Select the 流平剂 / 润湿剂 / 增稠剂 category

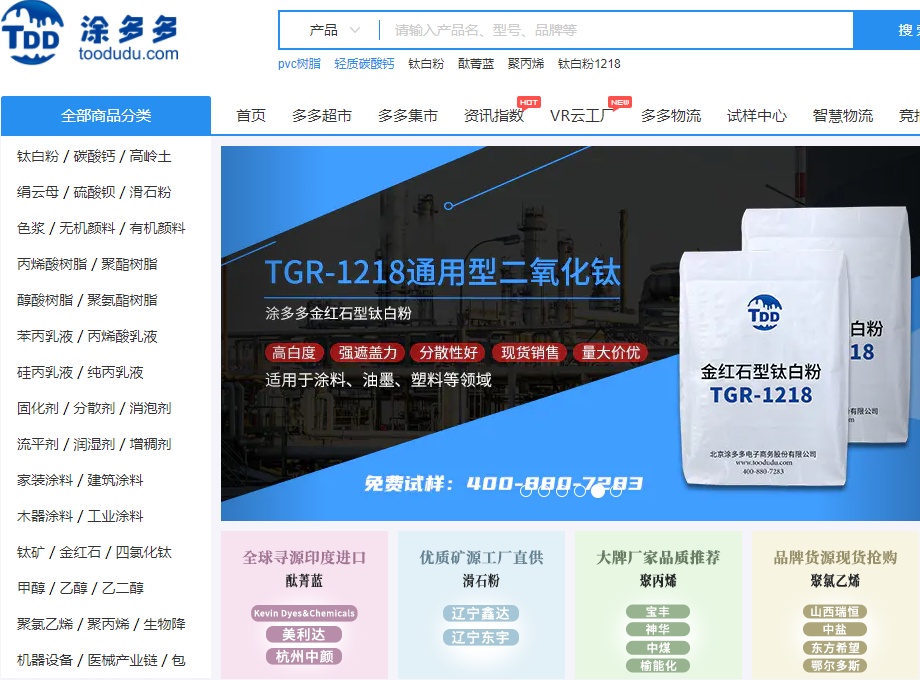coord(94,444)
